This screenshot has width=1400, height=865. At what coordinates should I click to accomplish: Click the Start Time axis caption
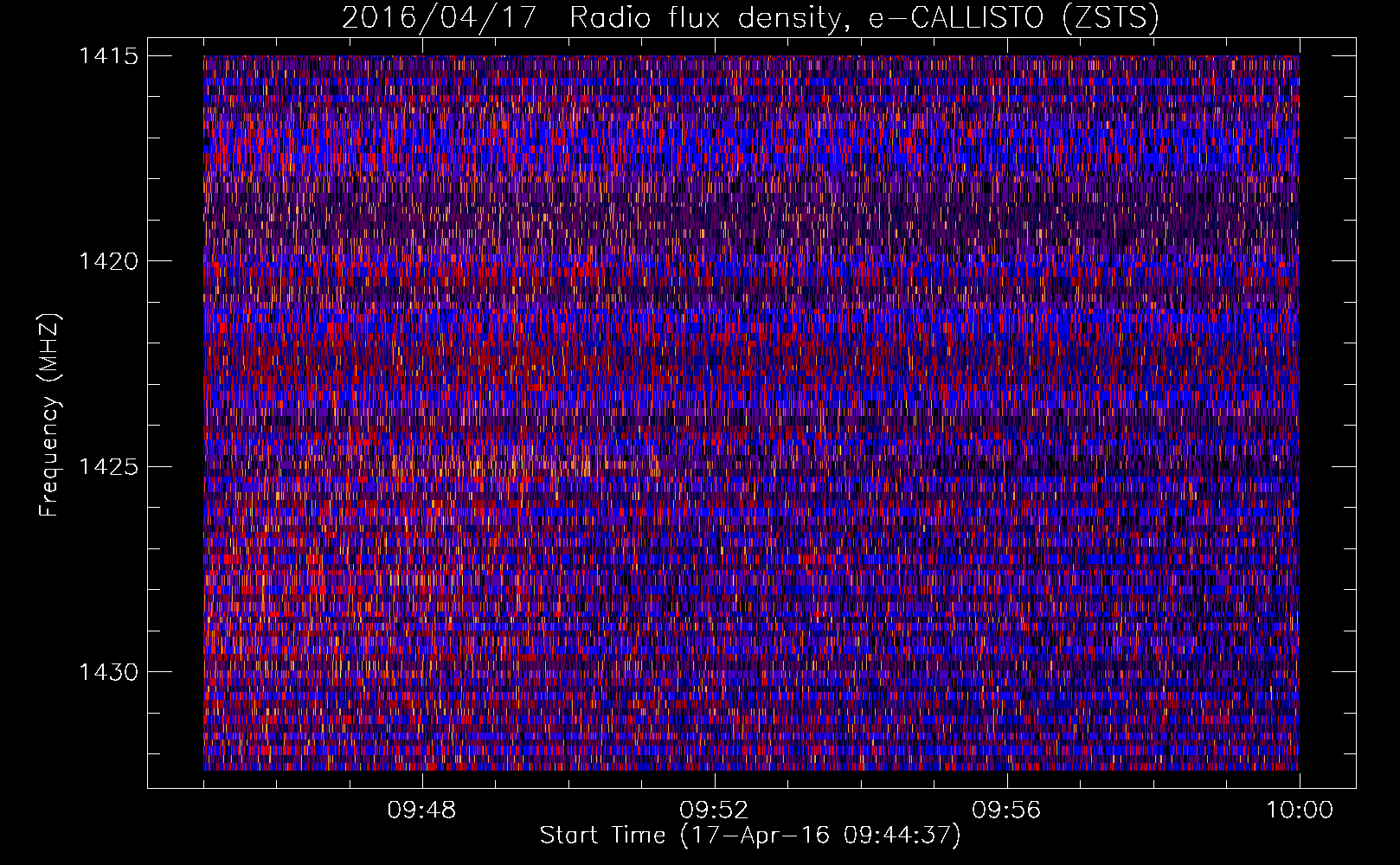[x=750, y=836]
